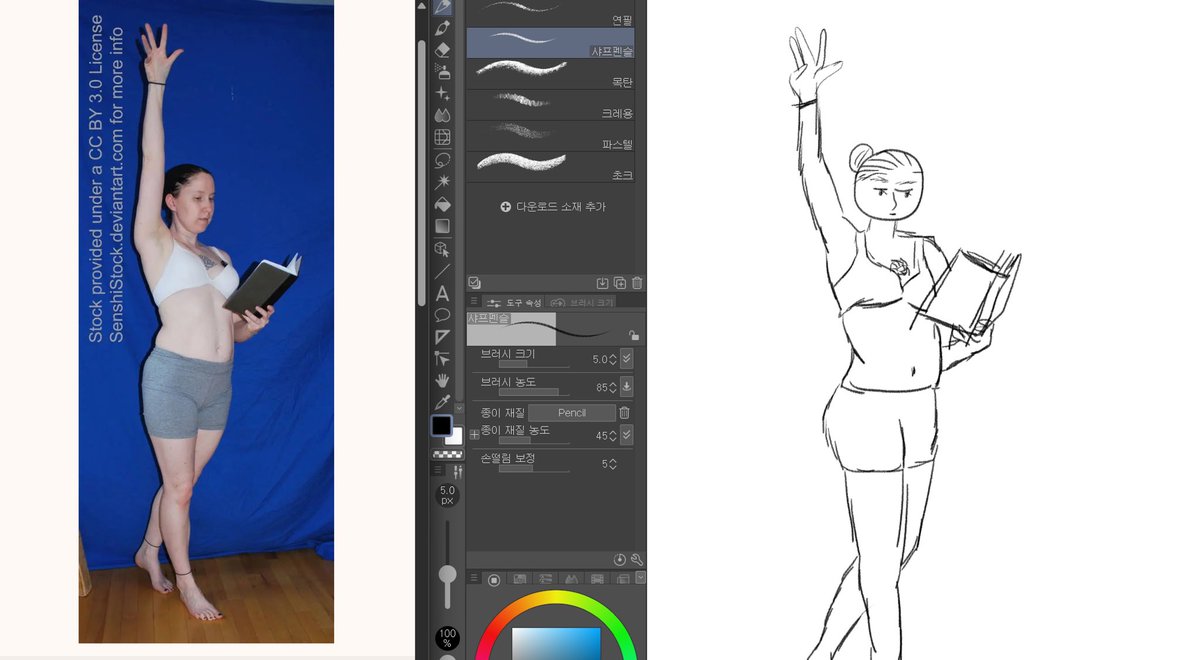Select the 목탄 brush preset
Image resolution: width=1200 pixels, height=660 pixels.
[551, 74]
